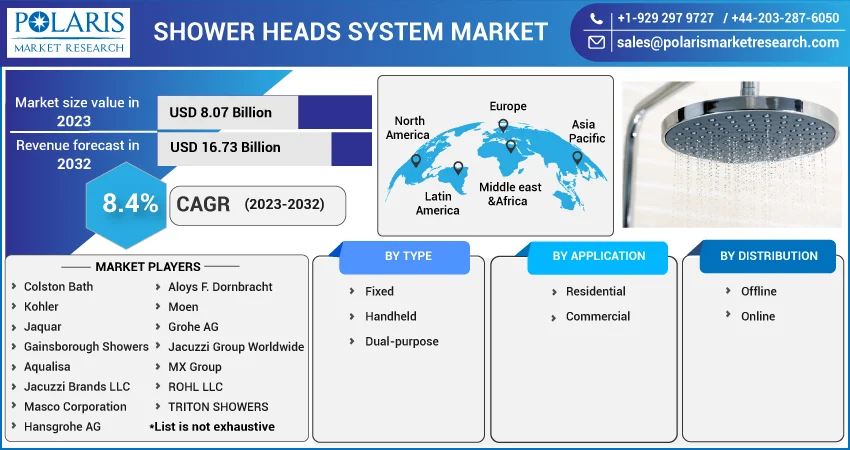Select TRITON SHOWERS in the list

pos(218,407)
